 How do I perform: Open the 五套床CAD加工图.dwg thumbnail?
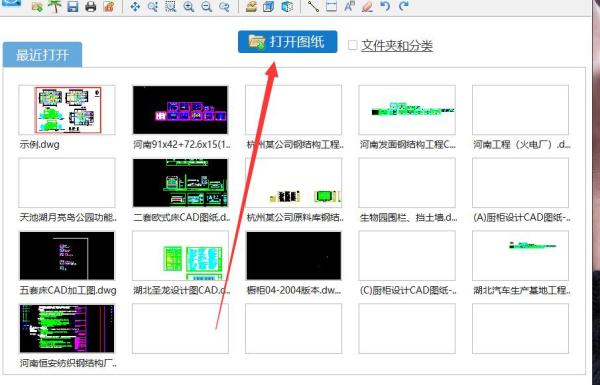click(67, 256)
